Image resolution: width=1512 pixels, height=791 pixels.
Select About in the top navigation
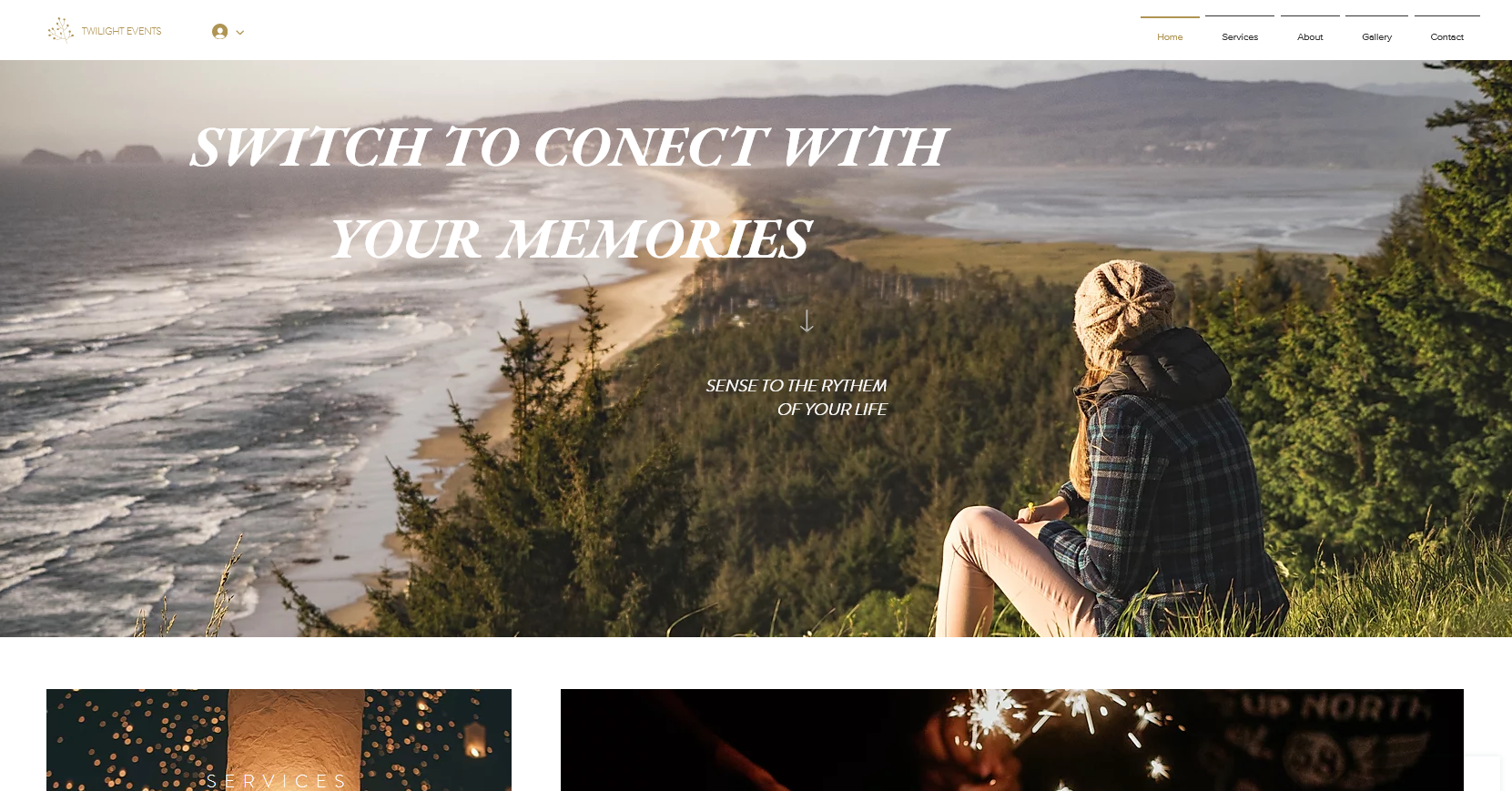(1310, 37)
